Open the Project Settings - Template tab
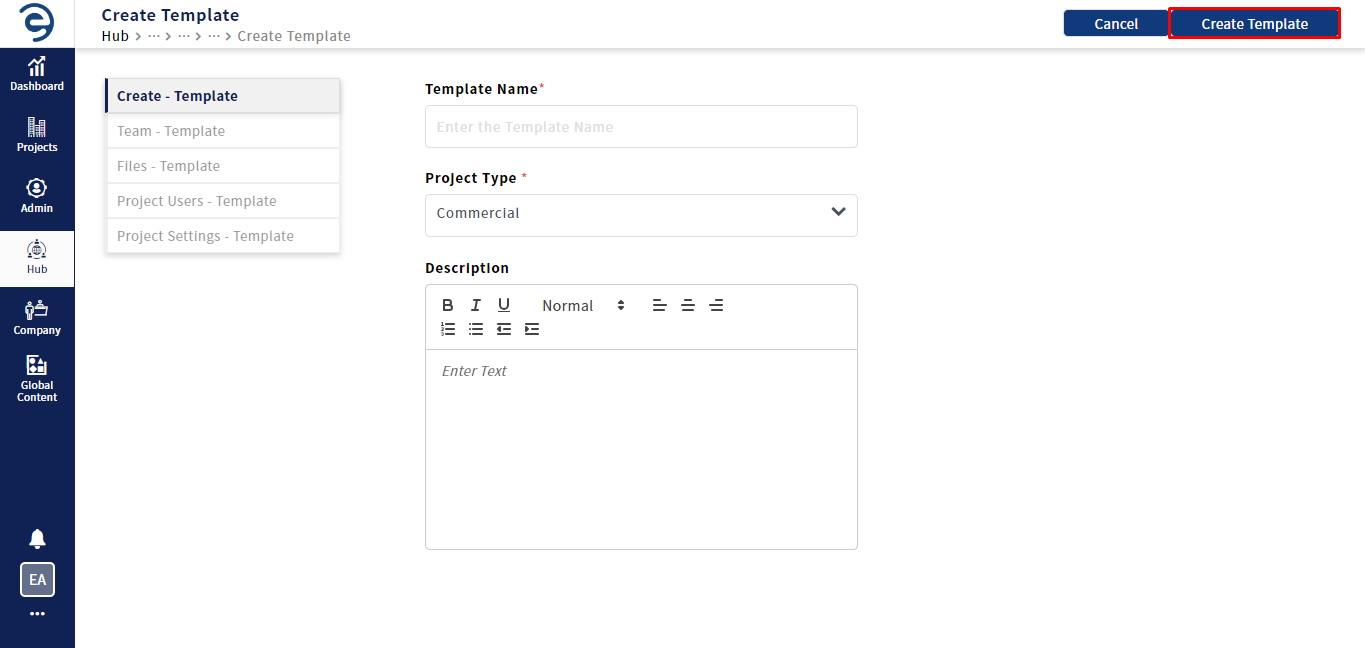The width and height of the screenshot is (1365, 648). pyautogui.click(x=222, y=236)
